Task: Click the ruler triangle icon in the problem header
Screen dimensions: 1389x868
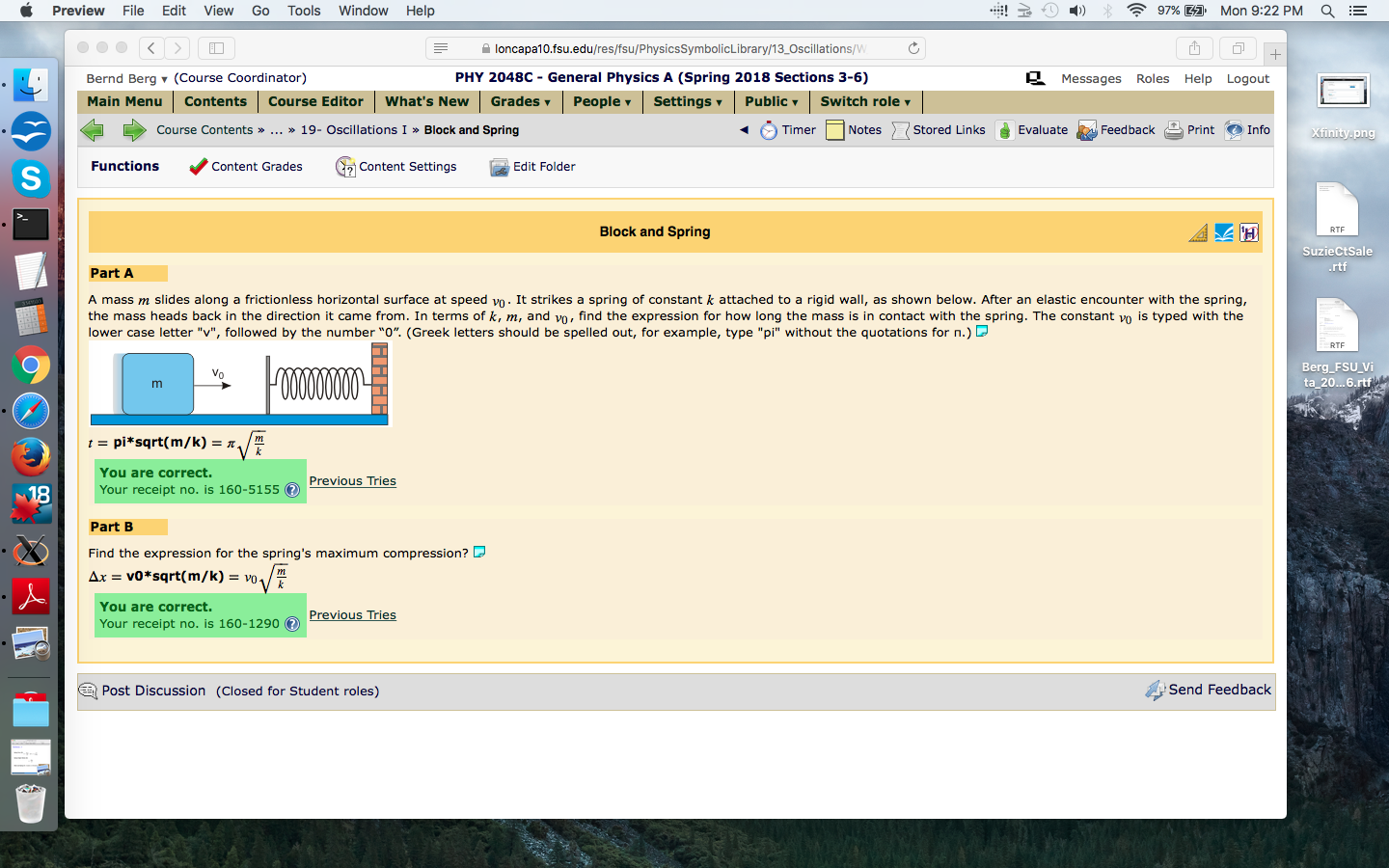Action: [x=1198, y=232]
